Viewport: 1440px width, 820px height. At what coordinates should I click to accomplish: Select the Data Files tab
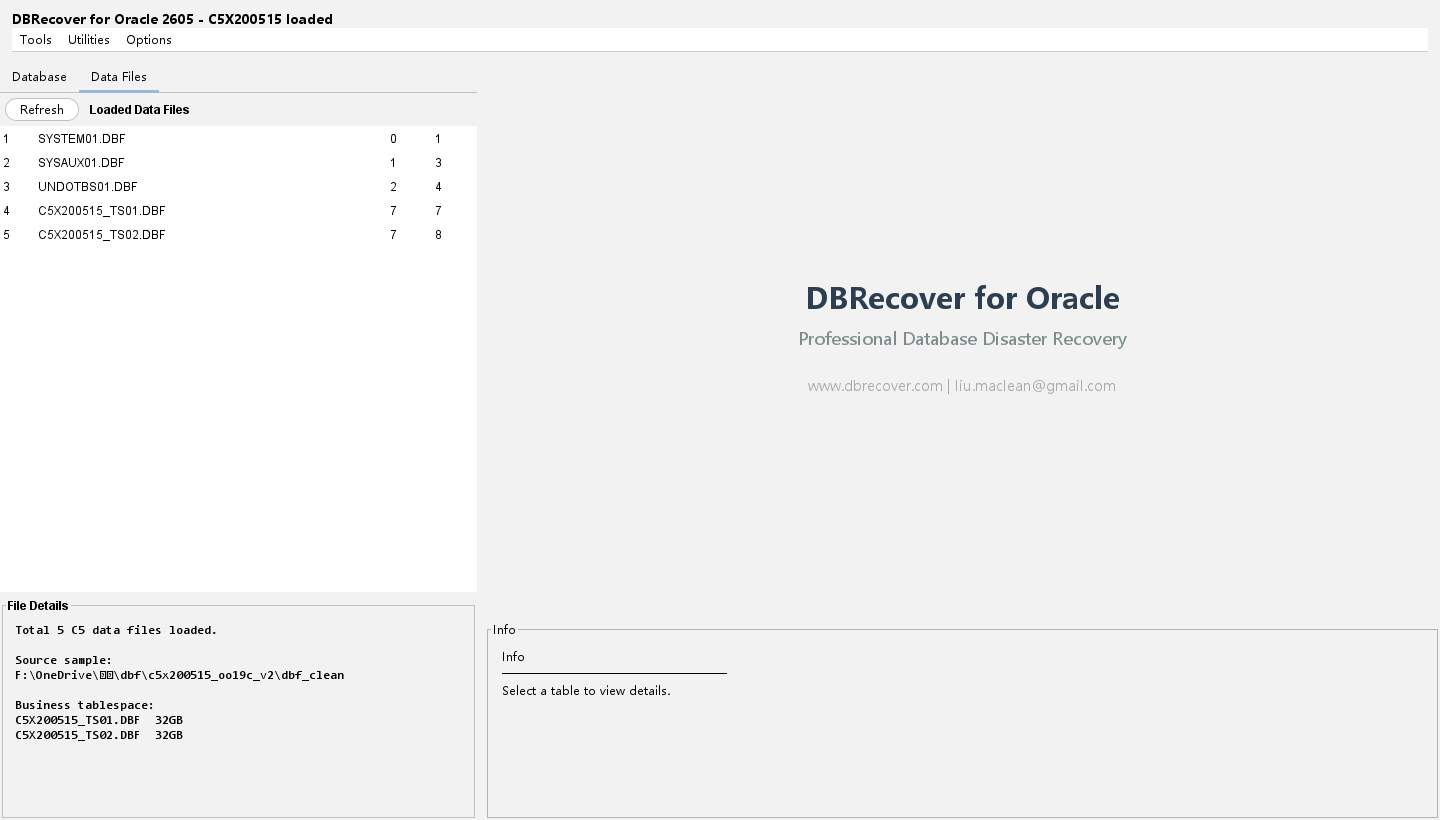[119, 77]
